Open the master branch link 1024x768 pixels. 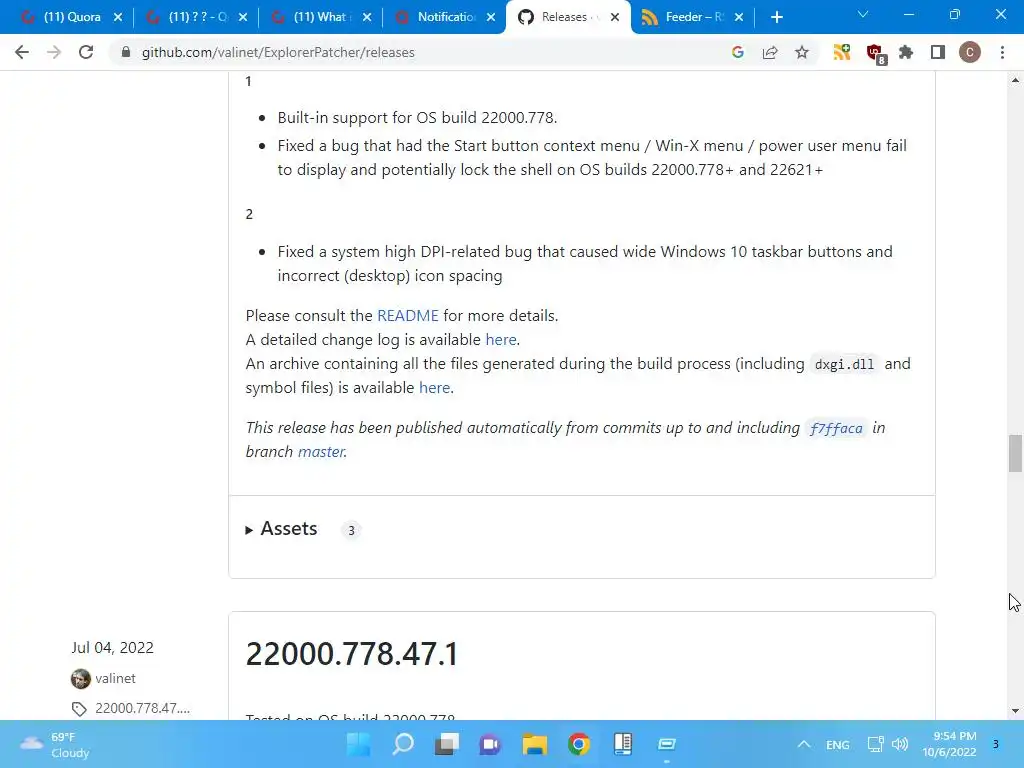coord(321,452)
